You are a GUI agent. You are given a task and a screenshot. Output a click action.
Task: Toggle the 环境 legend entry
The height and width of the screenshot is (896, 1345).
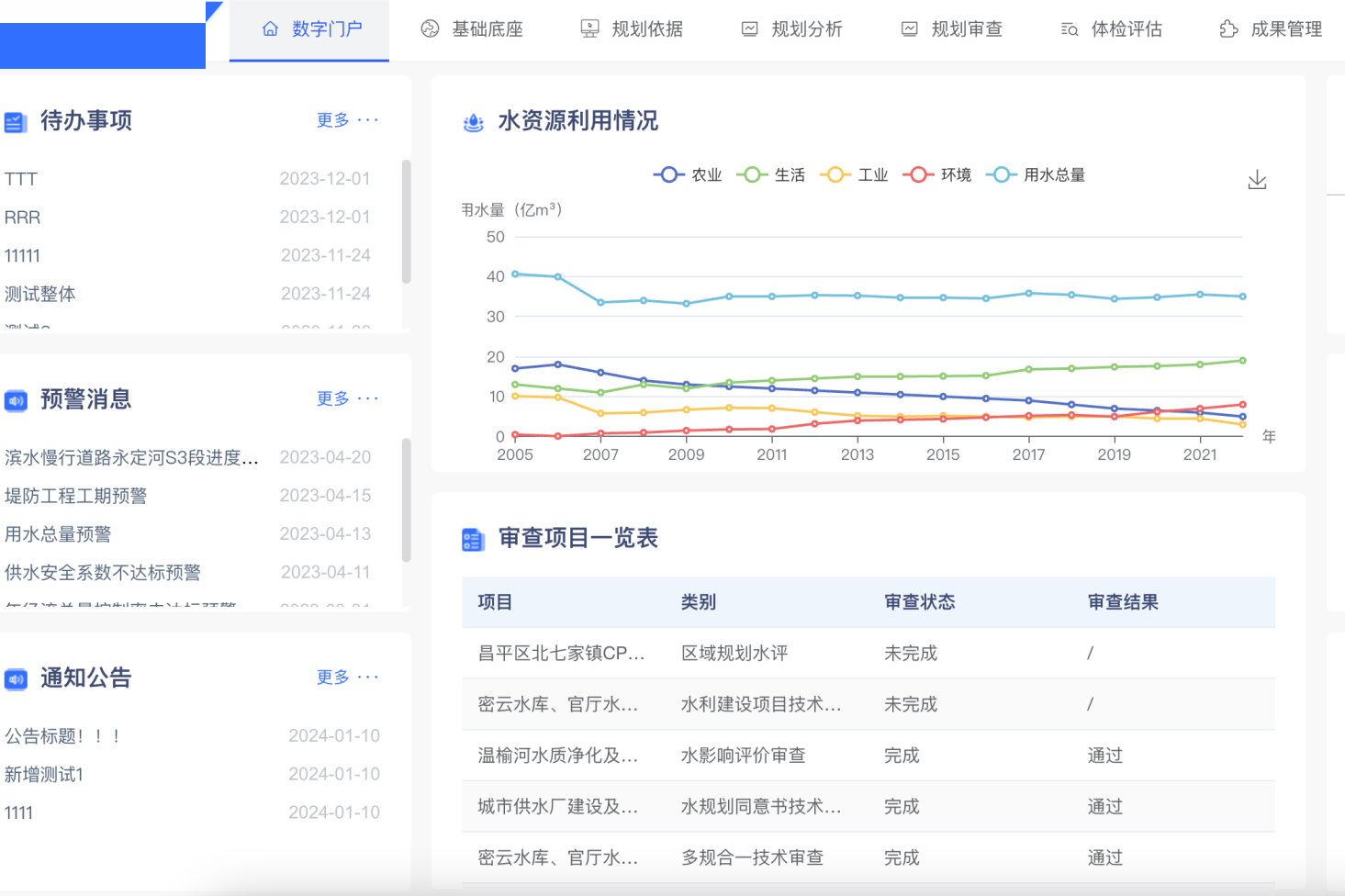tap(936, 174)
